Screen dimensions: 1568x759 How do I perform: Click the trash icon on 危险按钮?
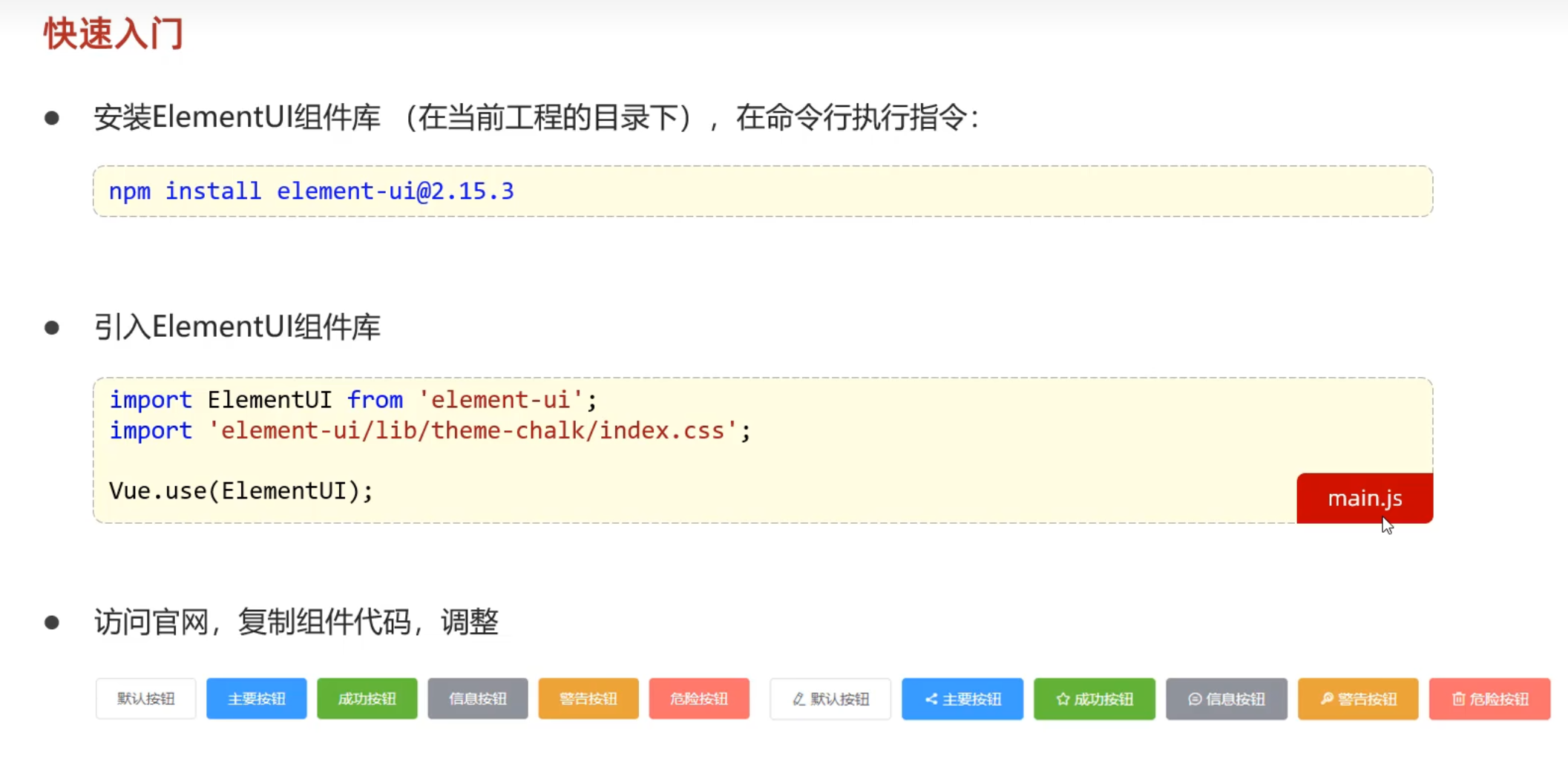(x=1458, y=699)
